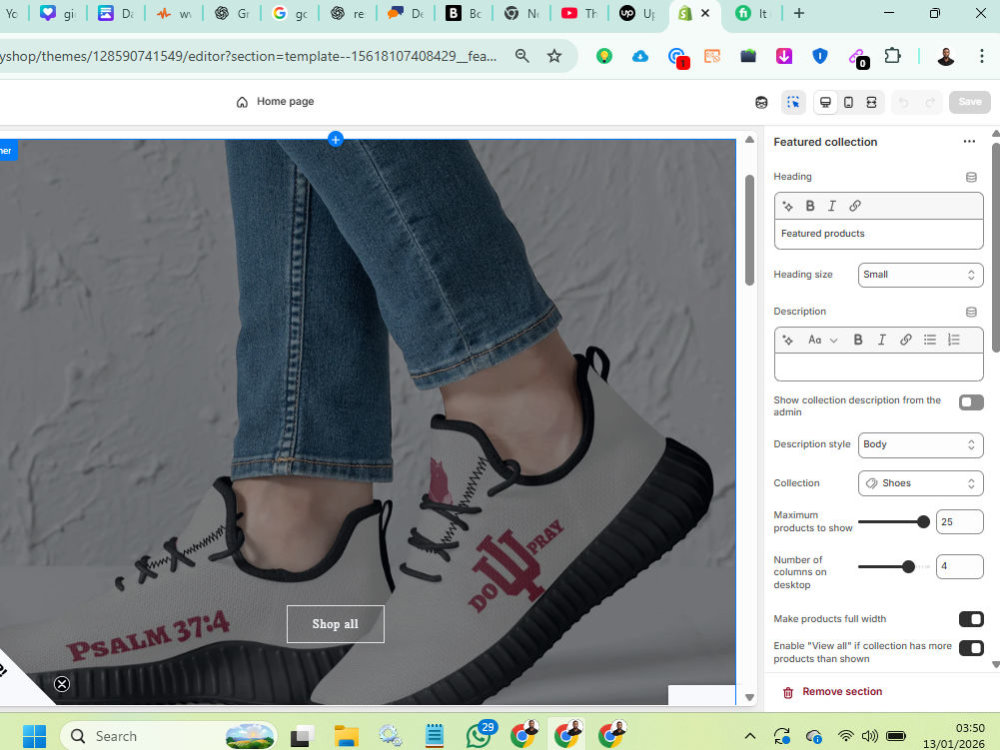Open WhatsApp from the taskbar
1000x750 pixels.
[480, 735]
